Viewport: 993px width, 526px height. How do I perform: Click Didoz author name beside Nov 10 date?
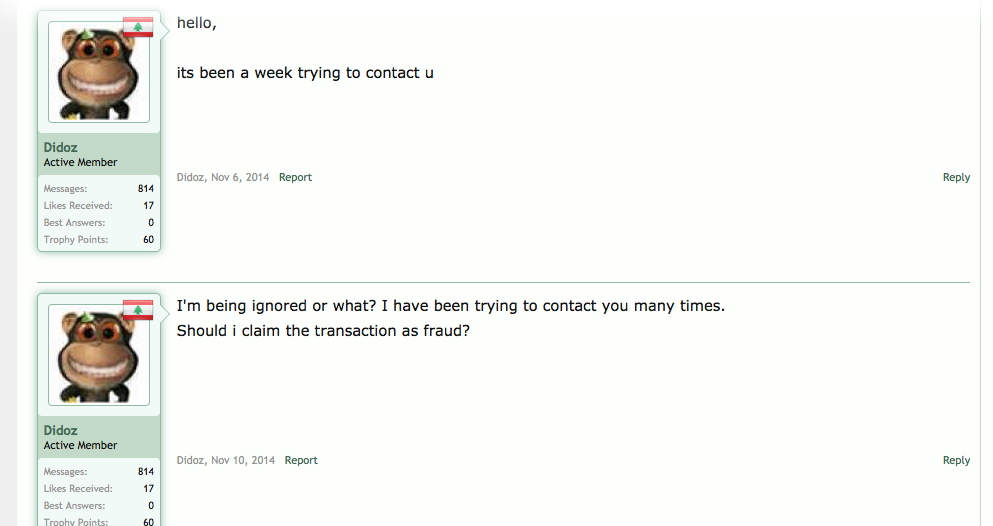click(190, 460)
